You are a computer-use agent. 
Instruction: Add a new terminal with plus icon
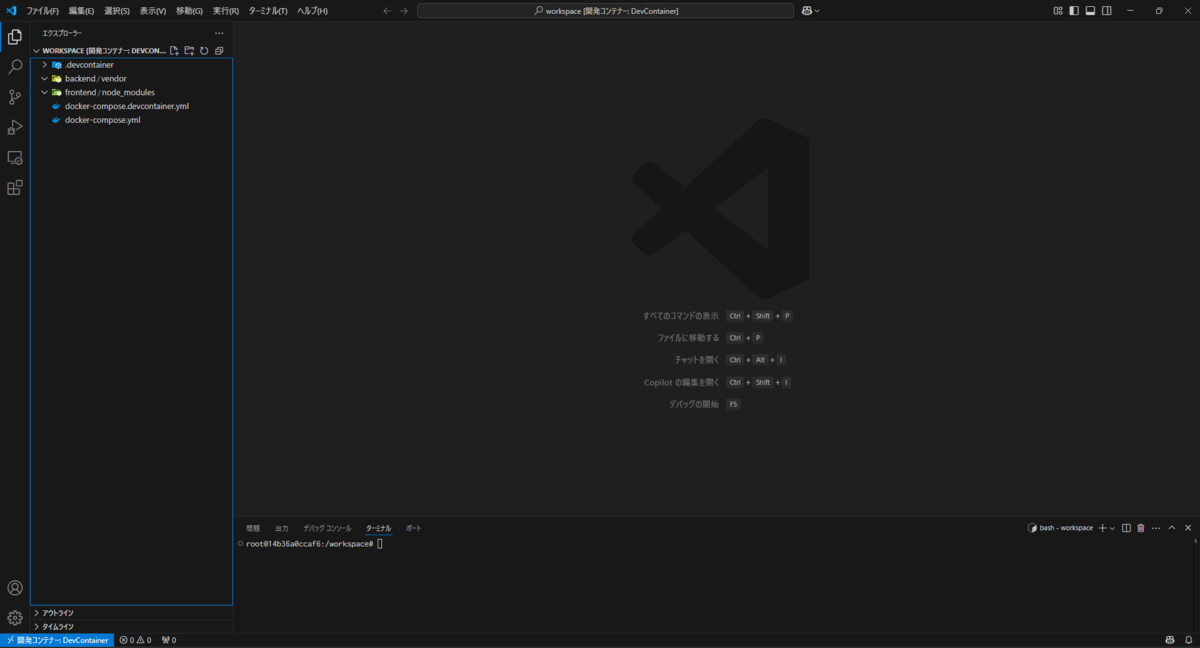pyautogui.click(x=1102, y=528)
